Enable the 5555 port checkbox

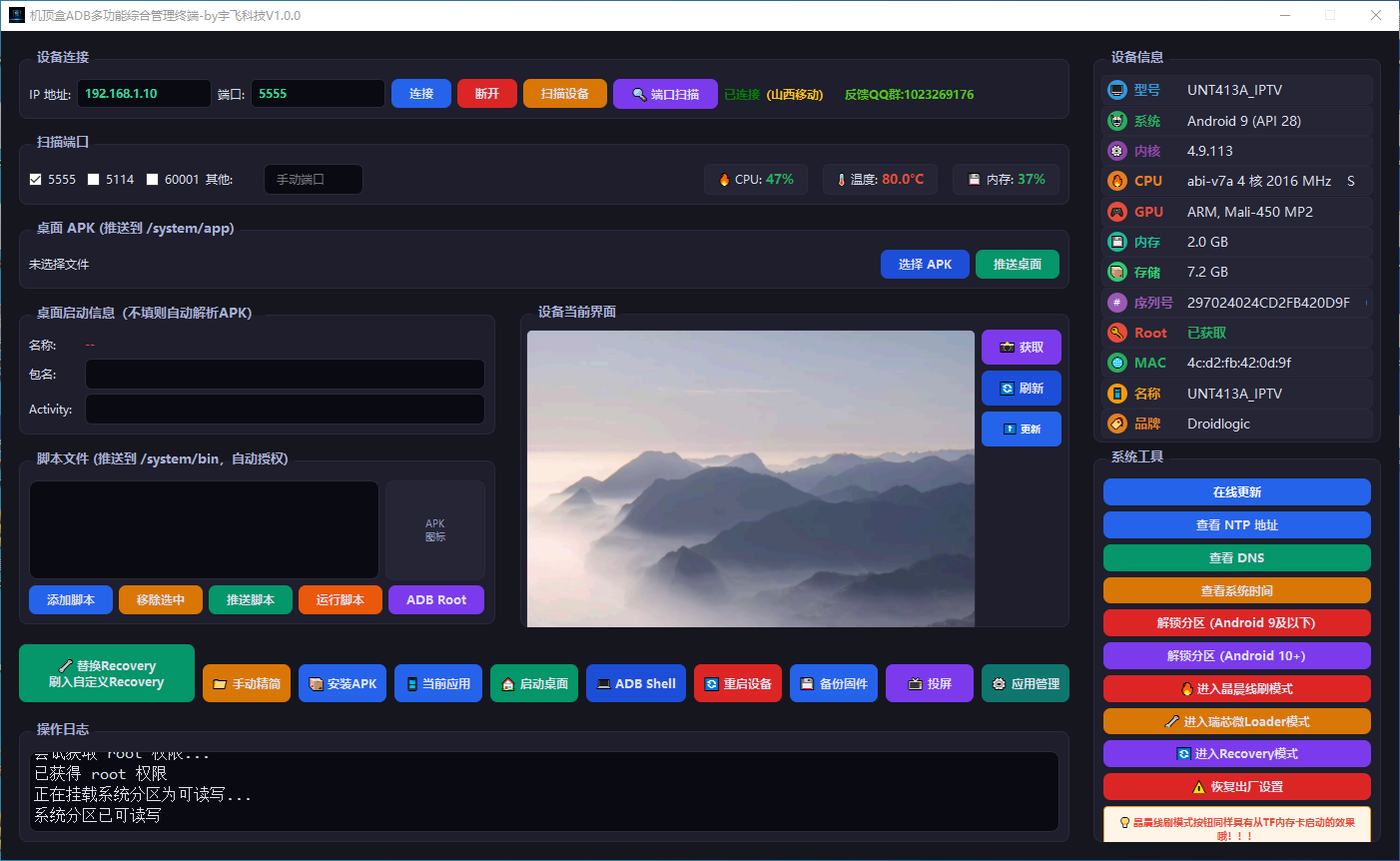pyautogui.click(x=36, y=180)
